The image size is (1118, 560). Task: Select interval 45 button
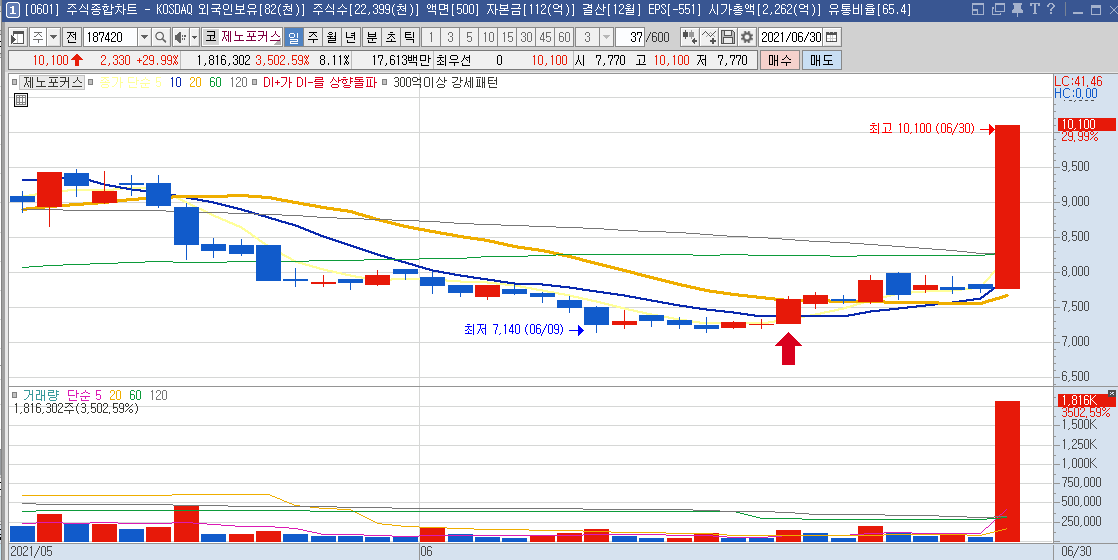pyautogui.click(x=545, y=37)
